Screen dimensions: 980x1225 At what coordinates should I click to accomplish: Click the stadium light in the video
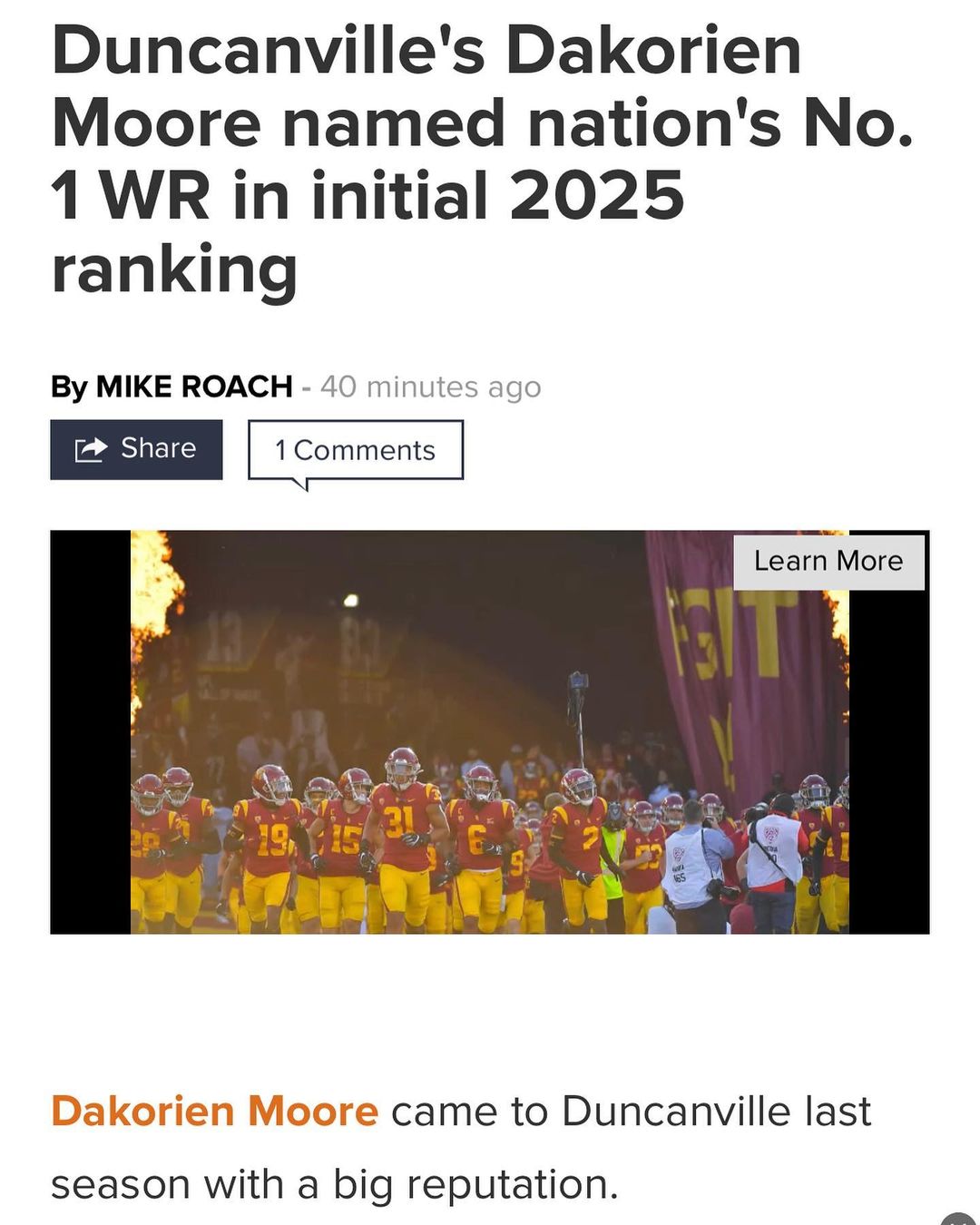click(350, 601)
